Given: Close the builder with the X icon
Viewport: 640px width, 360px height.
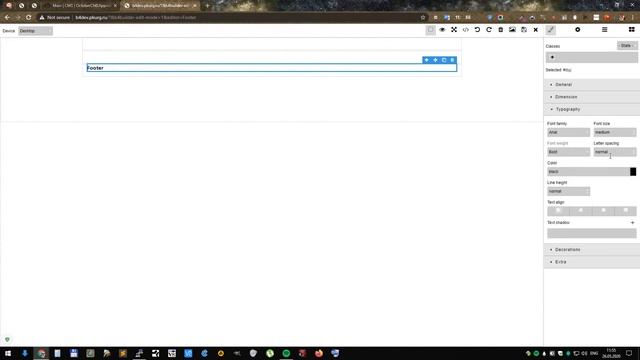Looking at the screenshot, I should [536, 30].
